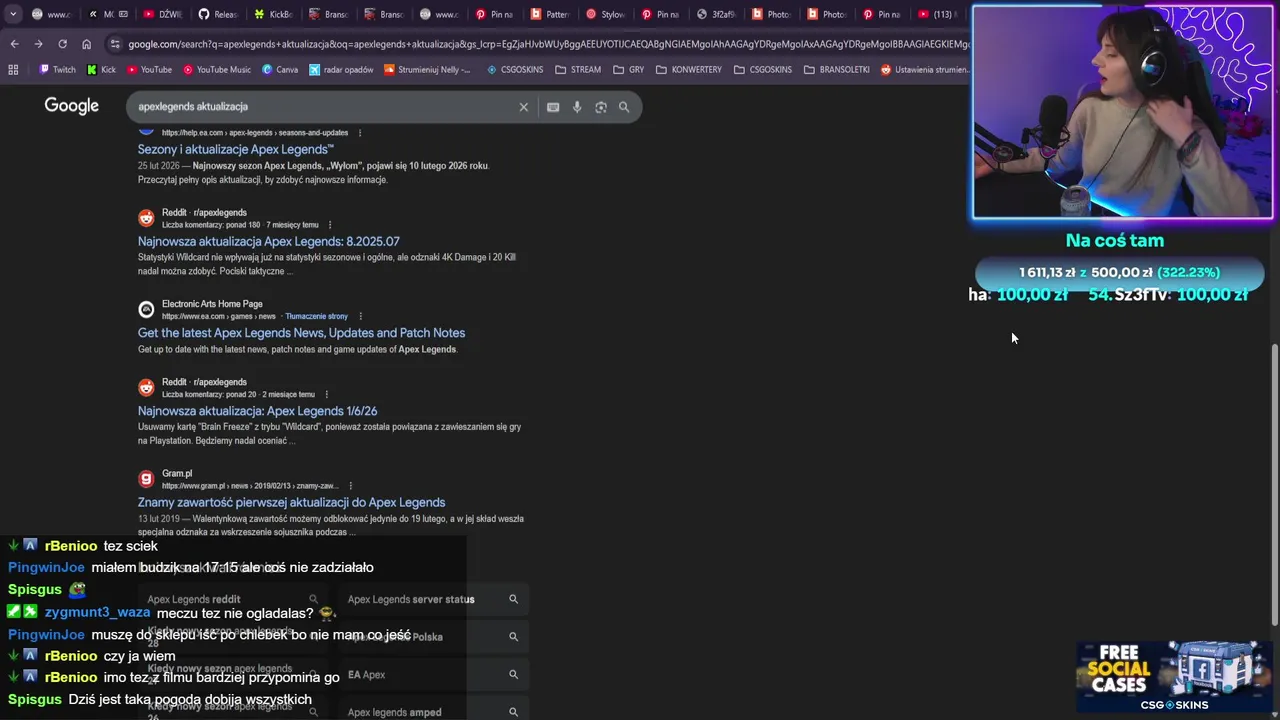Screen dimensions: 1280x720
Task: Open Get the latest Apex Legends News result
Action: point(301,333)
